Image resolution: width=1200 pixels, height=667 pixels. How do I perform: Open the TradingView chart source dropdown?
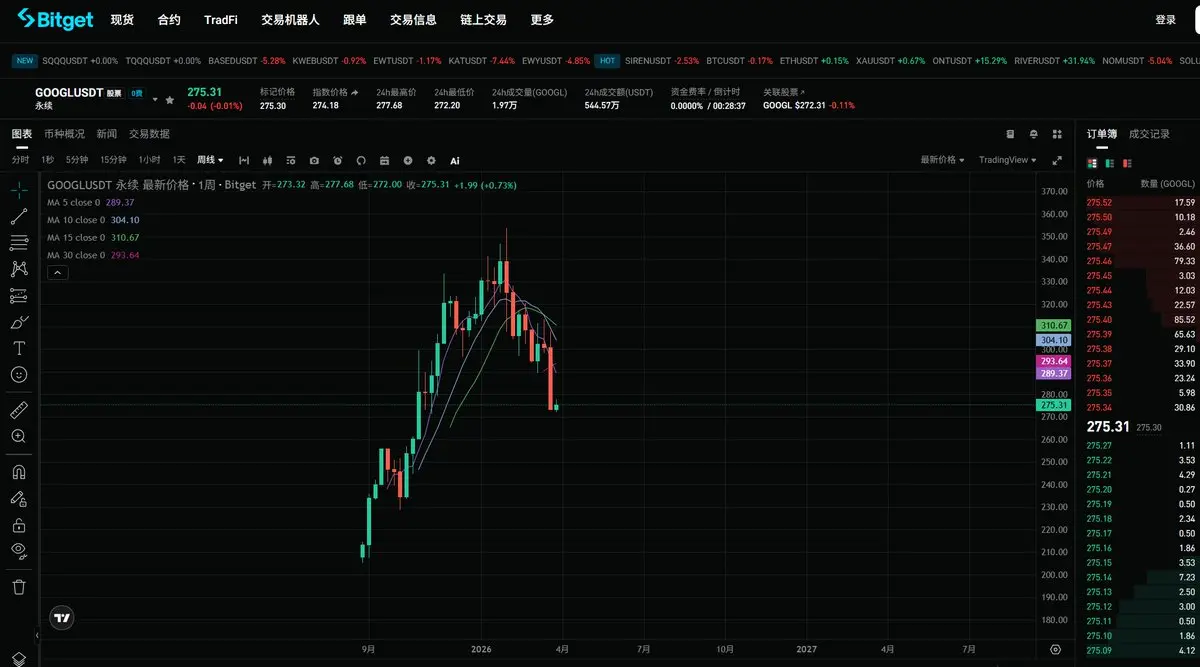(x=1008, y=160)
